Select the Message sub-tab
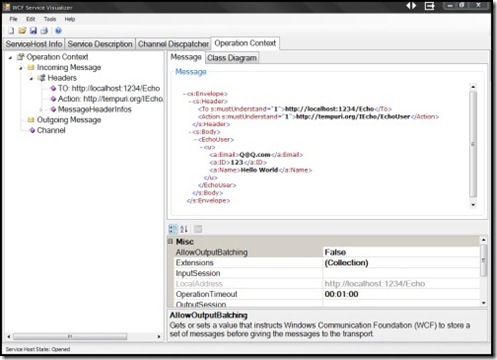Screen dimensions: 497x360 point(186,57)
